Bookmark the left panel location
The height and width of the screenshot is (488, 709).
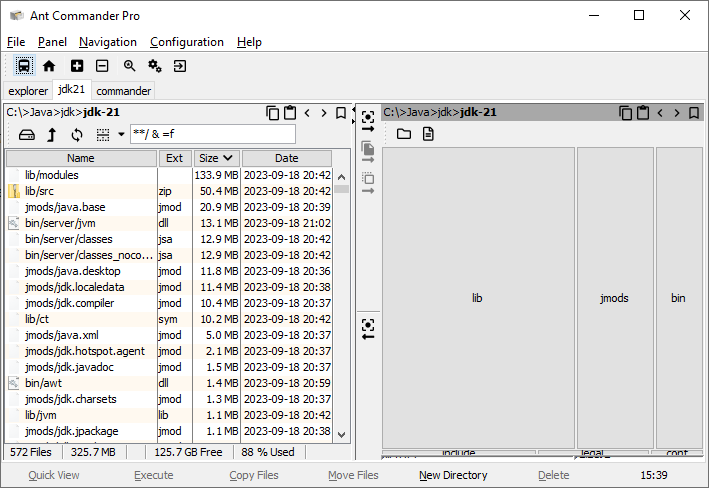[341, 113]
